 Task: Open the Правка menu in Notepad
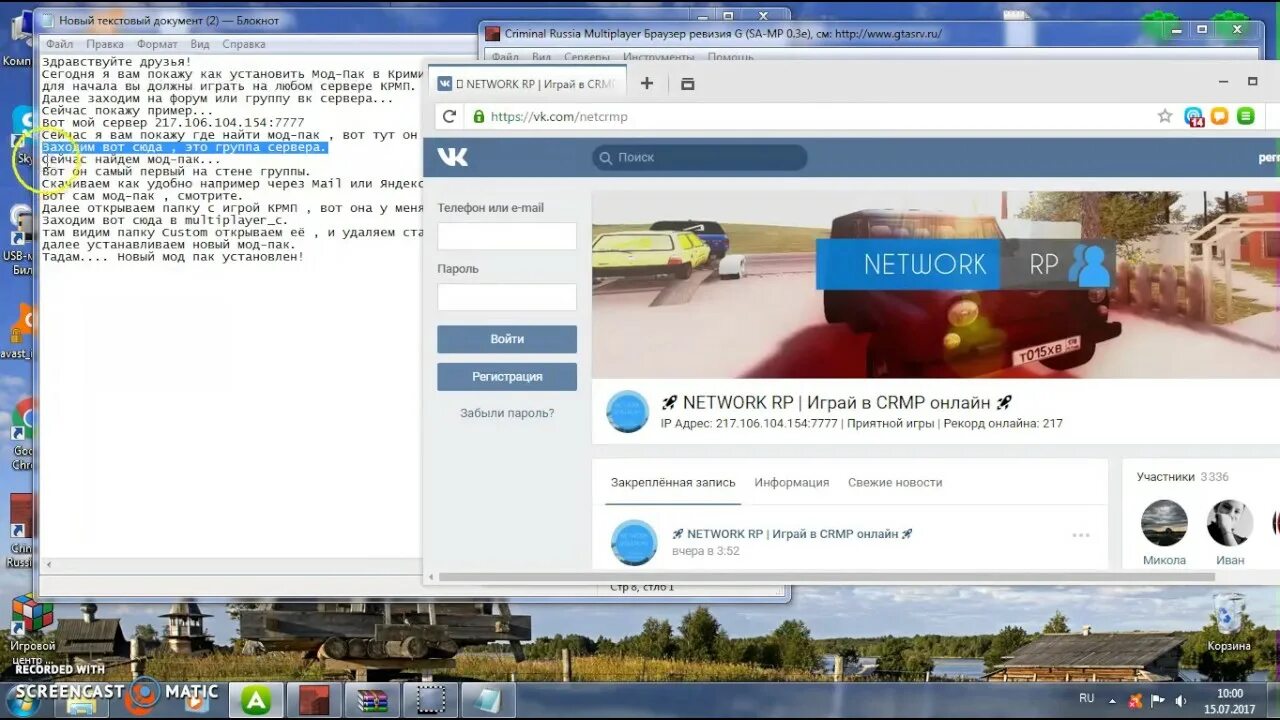tap(105, 44)
